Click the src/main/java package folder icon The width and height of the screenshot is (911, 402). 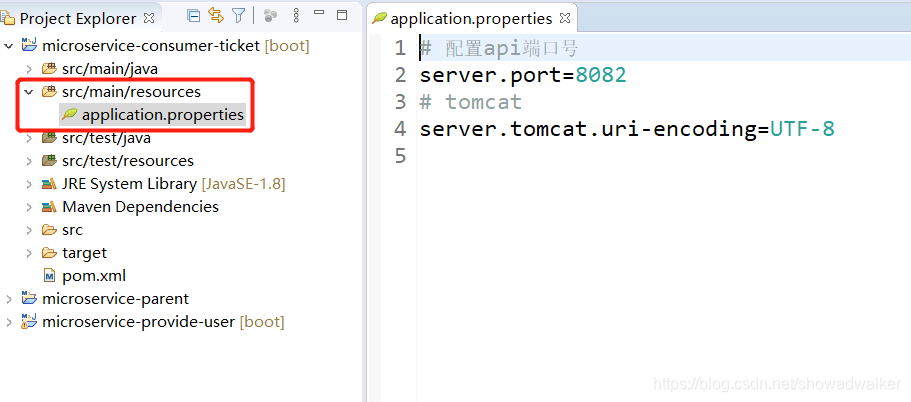(49, 69)
